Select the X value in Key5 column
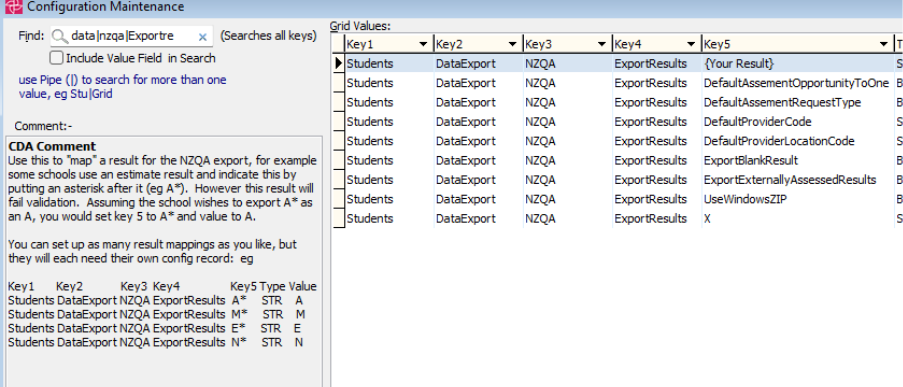Screen dimensions: 903x387 click(x=798, y=219)
